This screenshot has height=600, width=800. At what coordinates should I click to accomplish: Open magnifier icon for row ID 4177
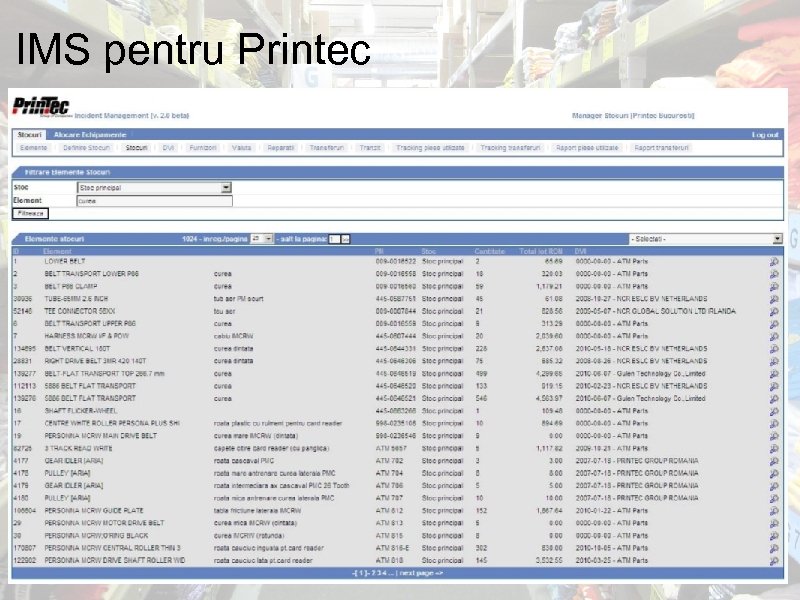click(774, 461)
